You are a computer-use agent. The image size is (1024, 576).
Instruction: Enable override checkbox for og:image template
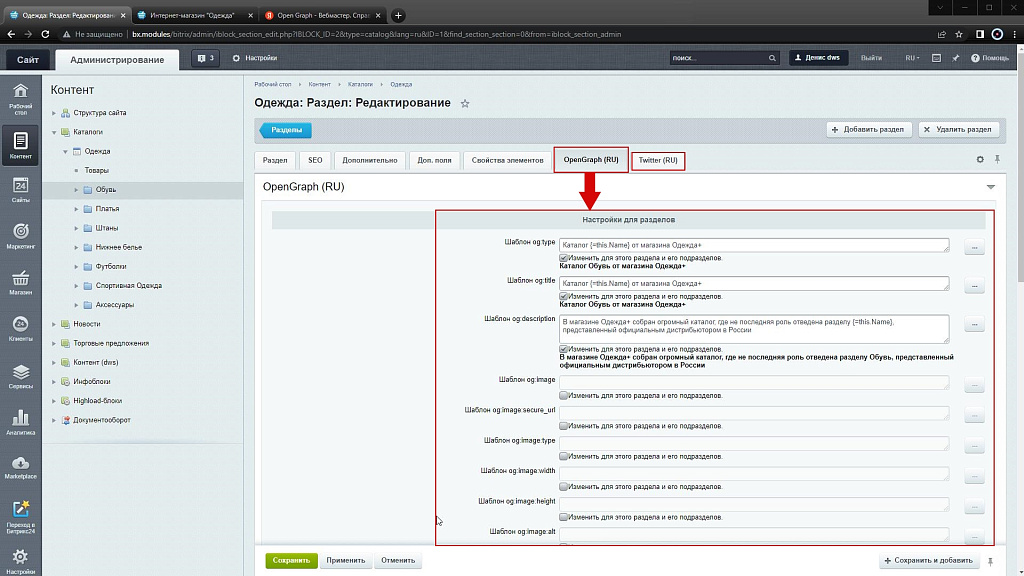[564, 395]
